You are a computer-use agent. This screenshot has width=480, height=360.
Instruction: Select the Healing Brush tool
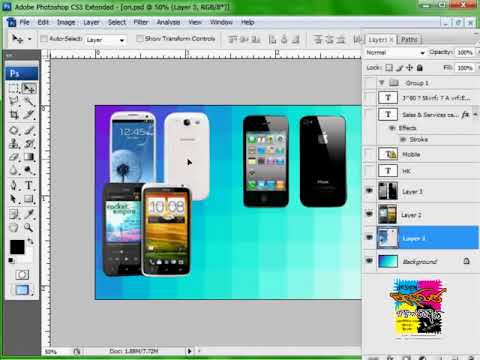[x=13, y=130]
